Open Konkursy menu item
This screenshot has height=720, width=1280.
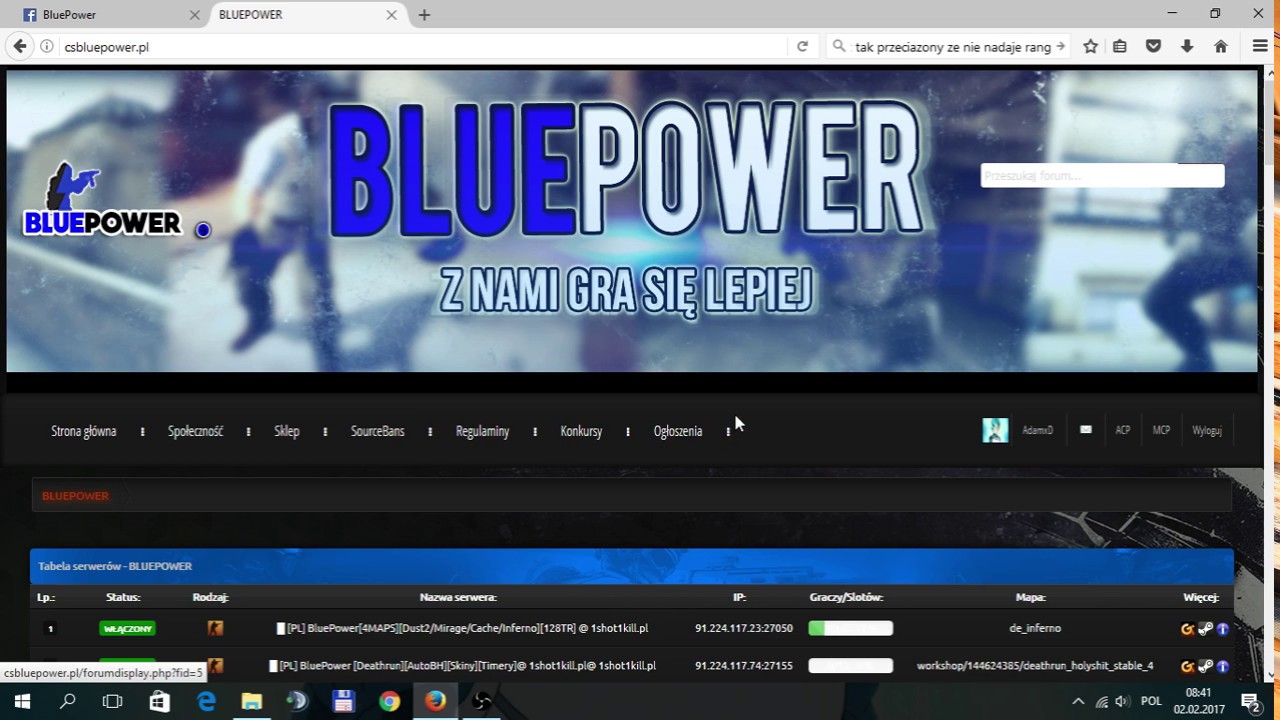(x=581, y=431)
